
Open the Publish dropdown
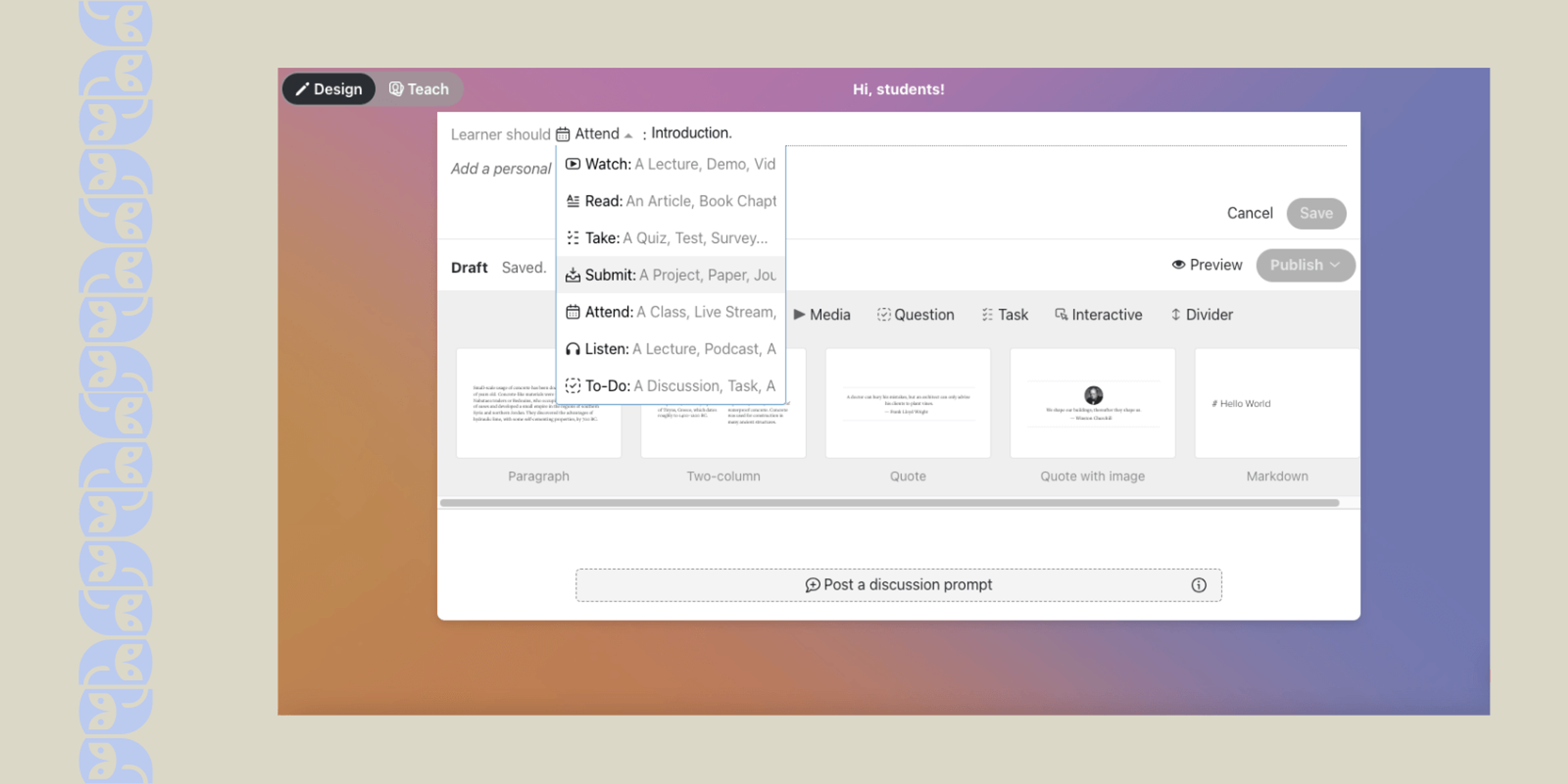(x=1305, y=265)
